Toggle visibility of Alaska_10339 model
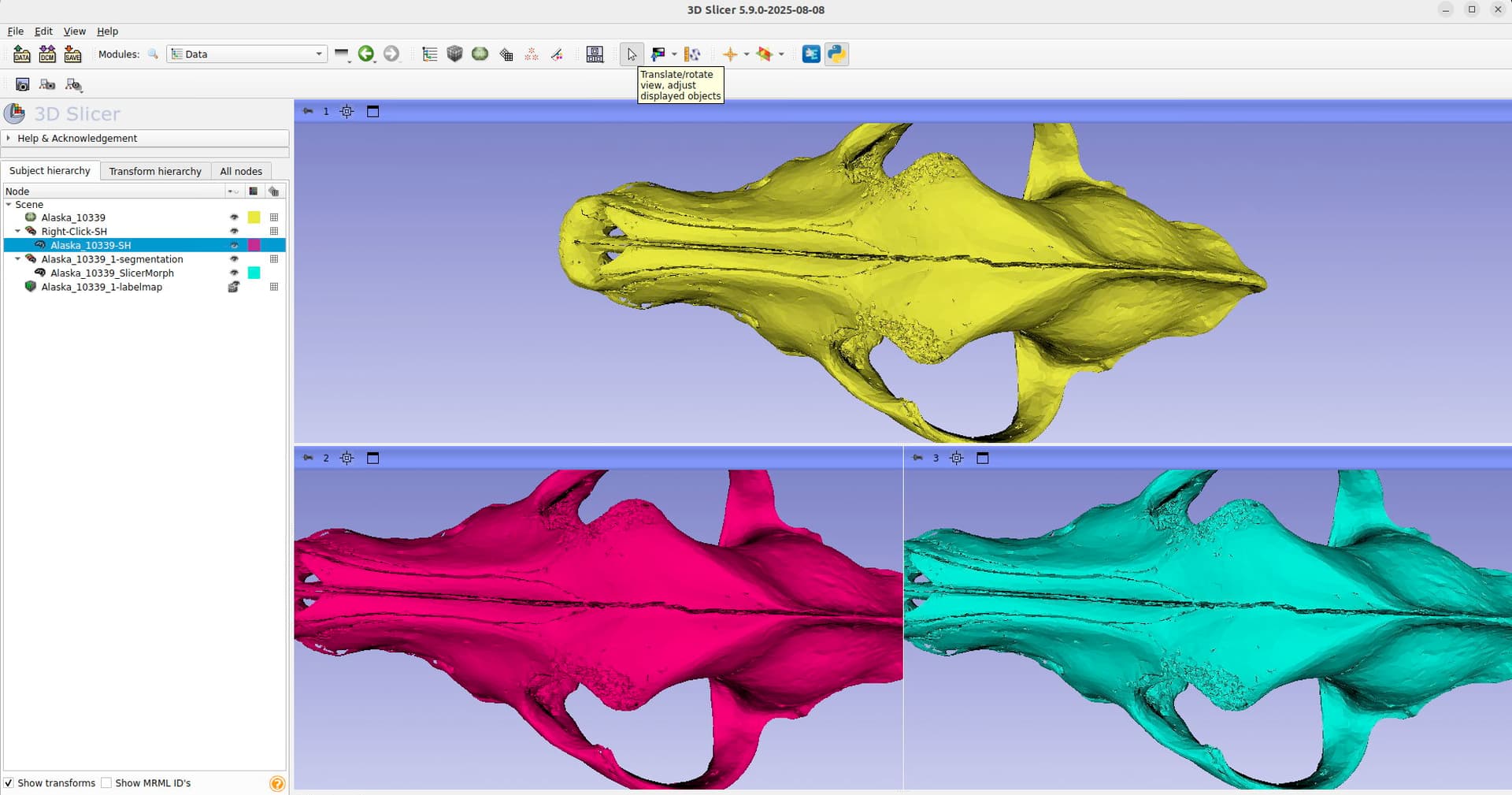The image size is (1512, 795). click(234, 217)
